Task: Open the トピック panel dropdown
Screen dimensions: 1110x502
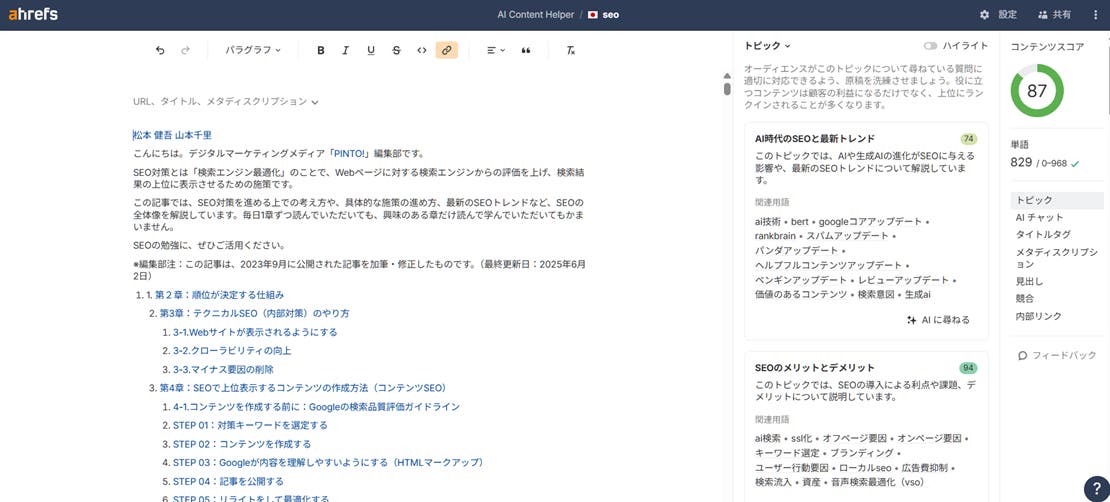Action: pos(768,46)
